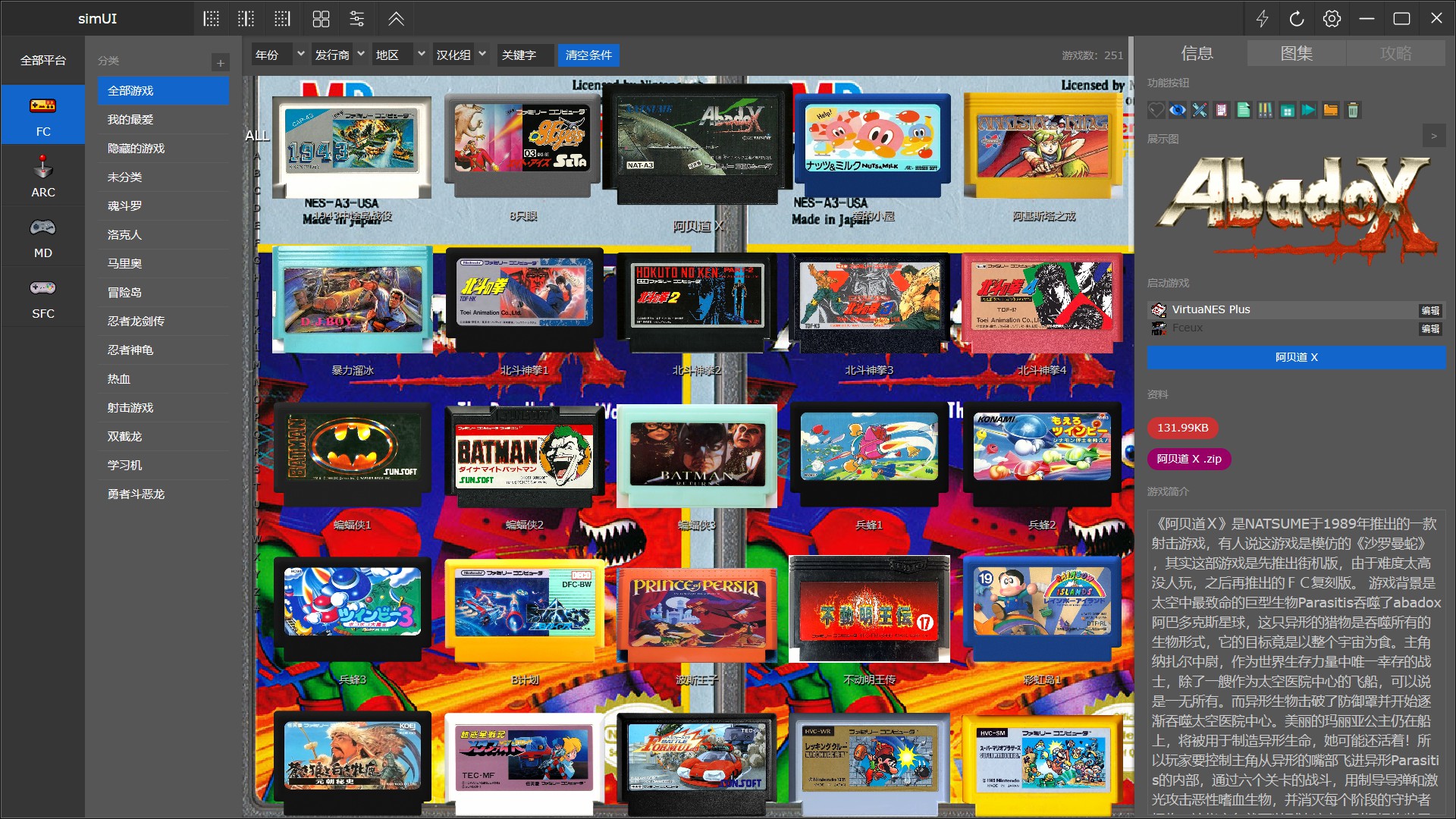Toggle the middle divider panel icon

(246, 19)
